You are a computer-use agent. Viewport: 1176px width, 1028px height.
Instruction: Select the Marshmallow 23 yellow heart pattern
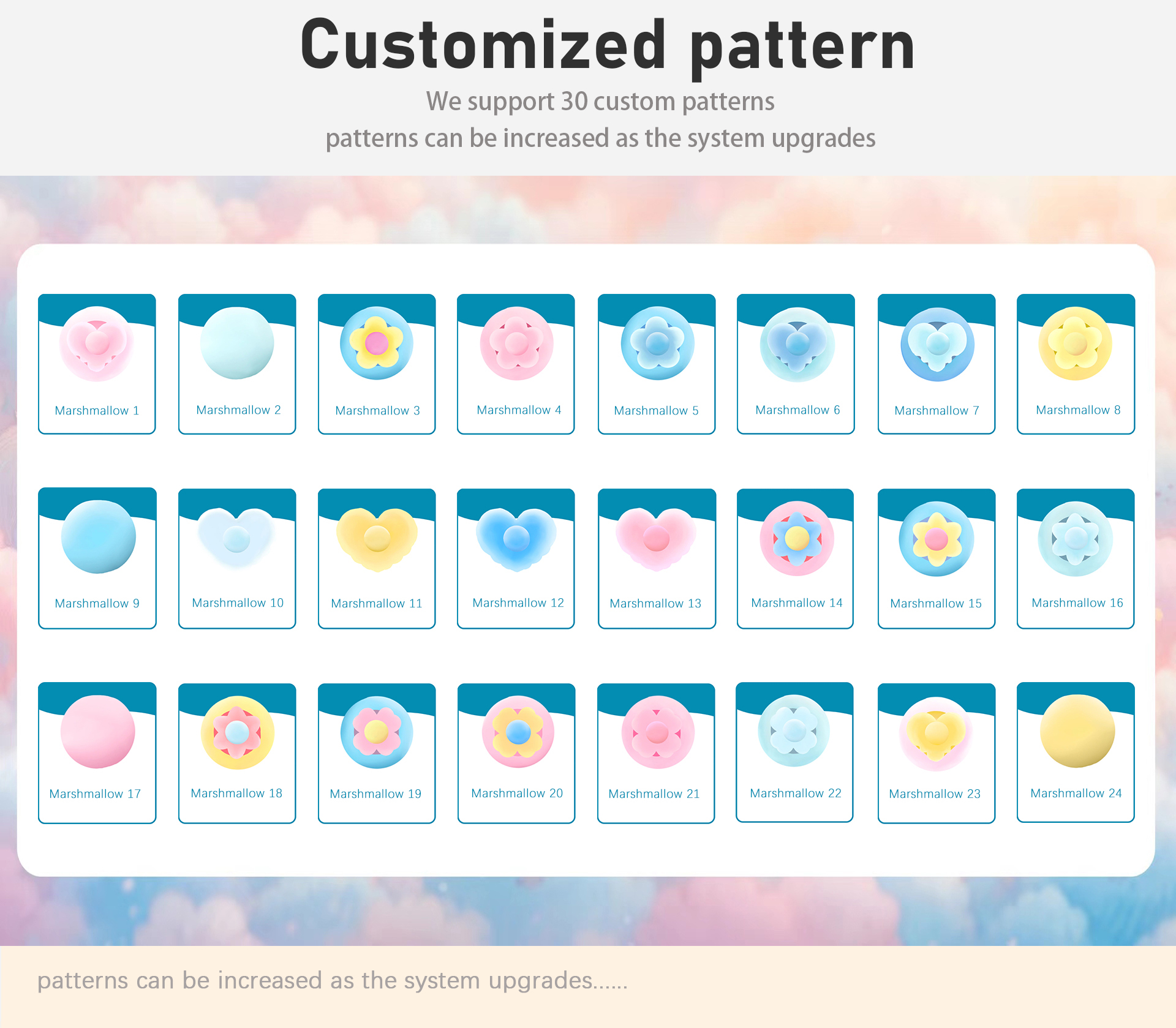point(936,733)
